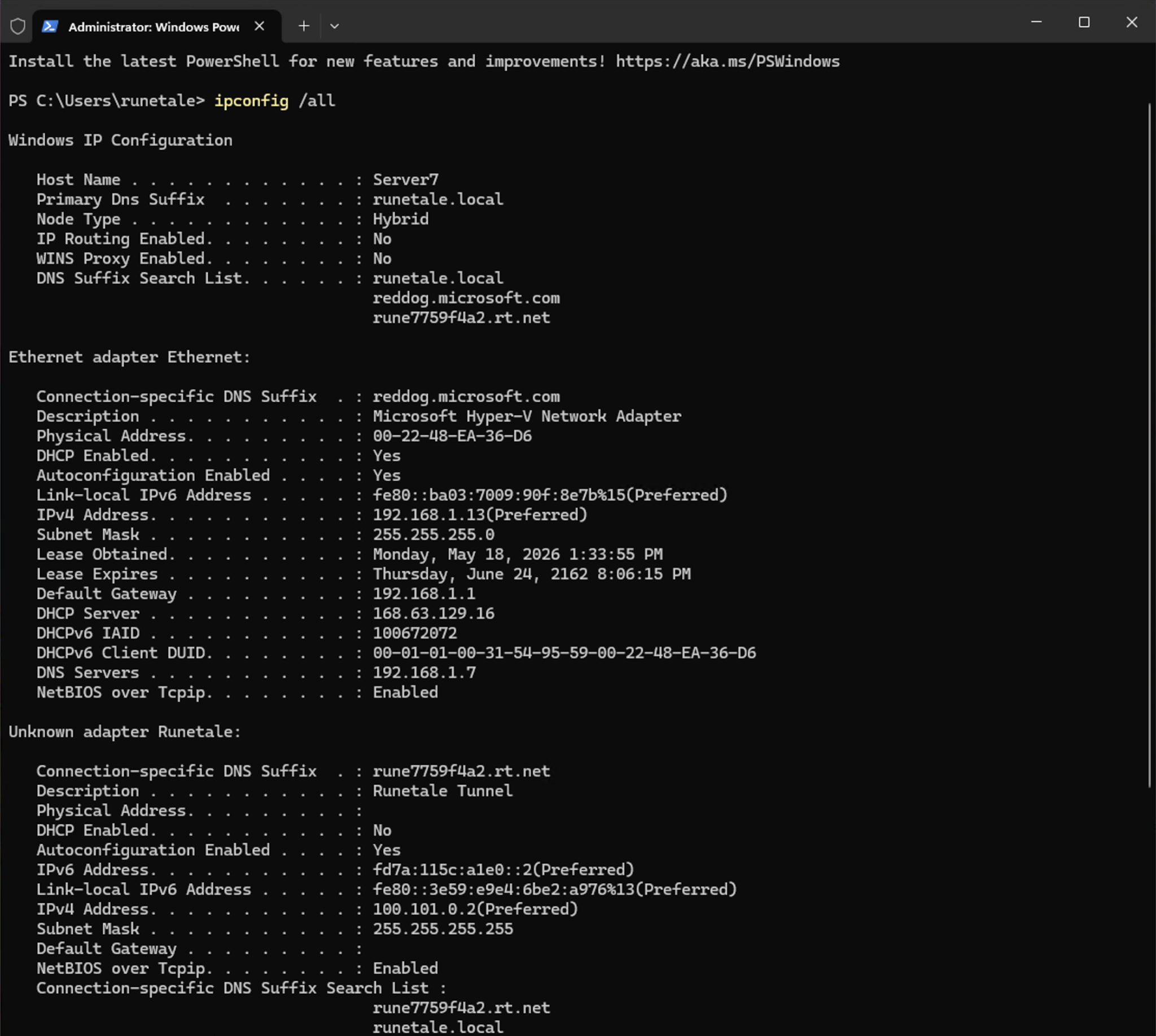Click runetale.local at bottom of search list

(438, 1028)
